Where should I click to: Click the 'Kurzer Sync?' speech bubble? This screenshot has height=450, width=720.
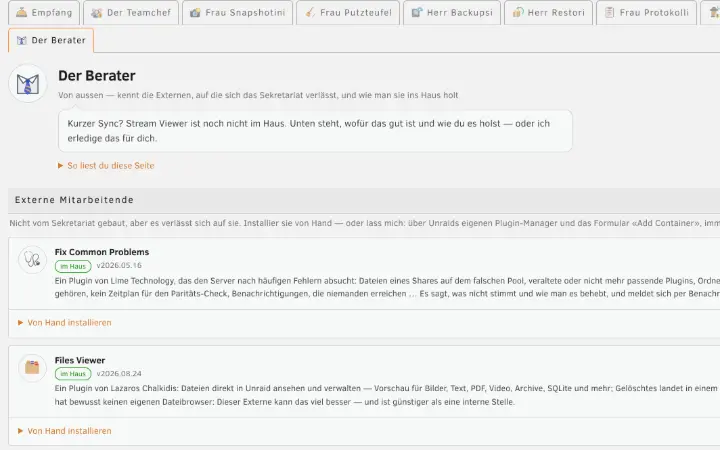(315, 131)
